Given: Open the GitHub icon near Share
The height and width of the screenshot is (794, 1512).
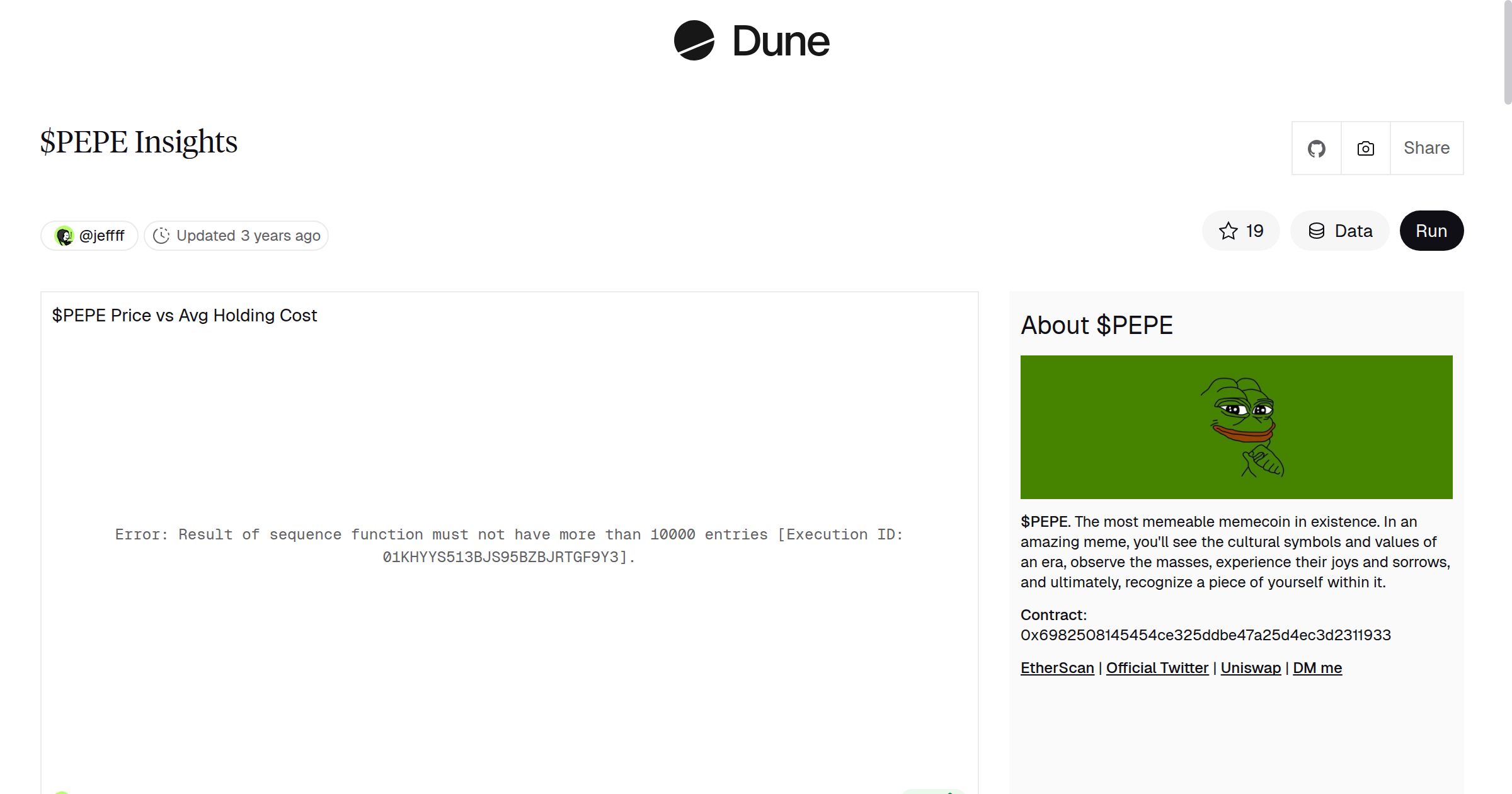Looking at the screenshot, I should [x=1316, y=148].
